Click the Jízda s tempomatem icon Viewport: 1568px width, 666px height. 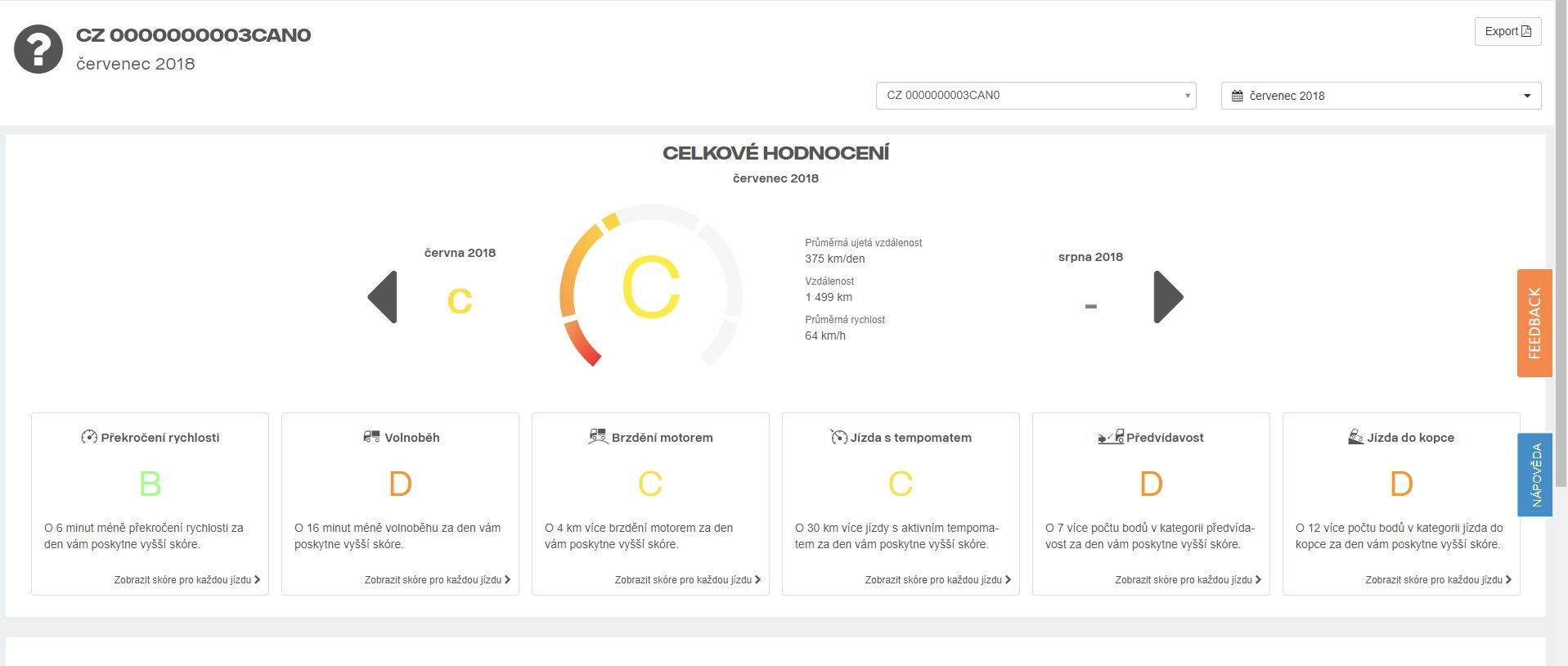(x=838, y=437)
